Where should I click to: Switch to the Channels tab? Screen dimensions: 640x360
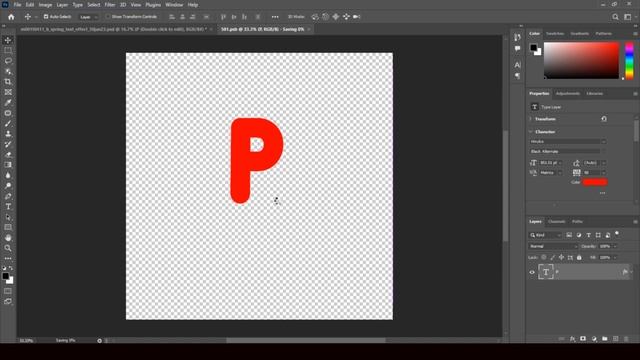pos(557,222)
